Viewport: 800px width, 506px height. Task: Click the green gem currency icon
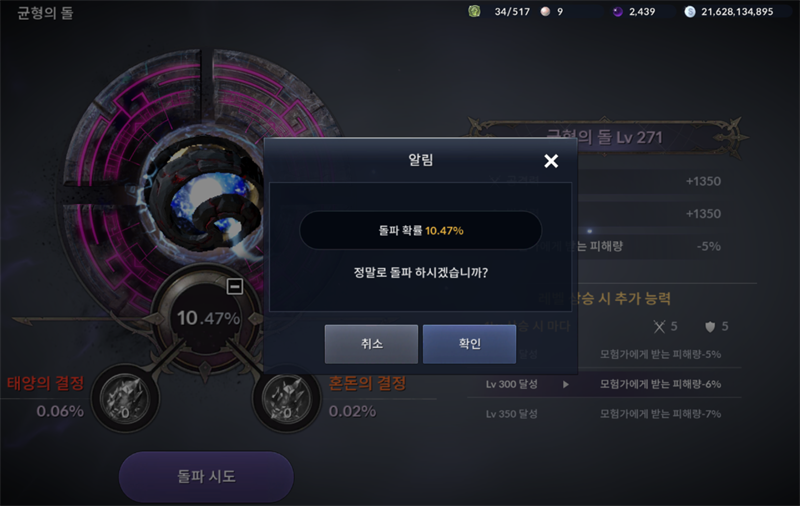tap(474, 11)
